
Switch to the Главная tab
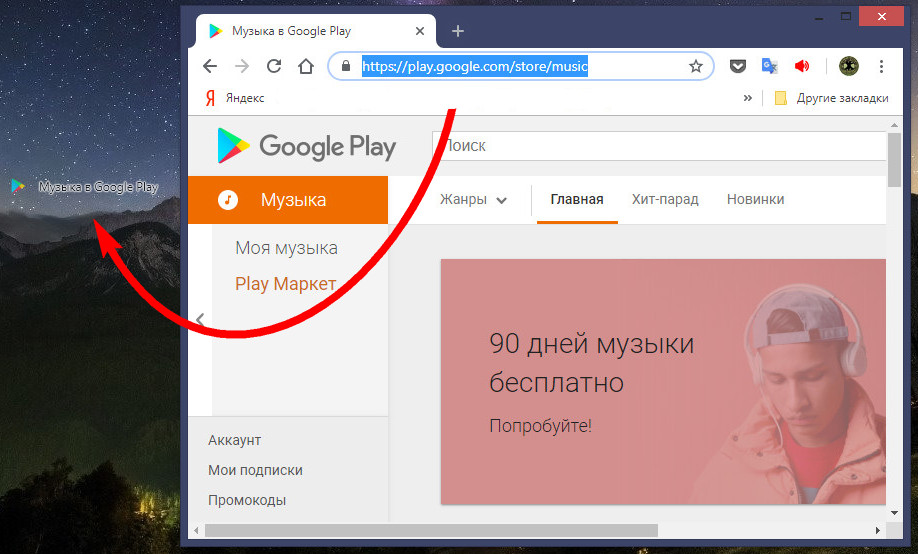577,200
